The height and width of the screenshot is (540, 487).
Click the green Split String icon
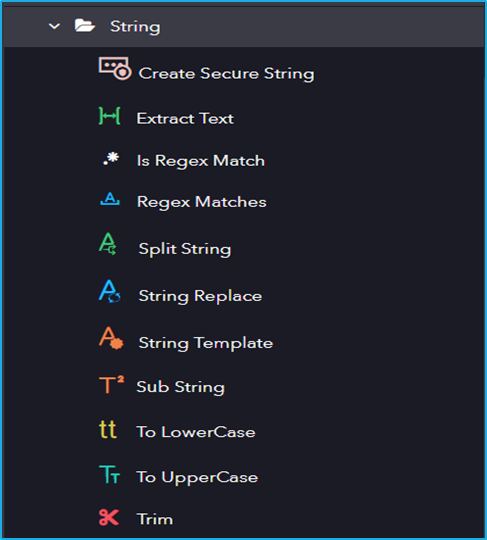[x=108, y=244]
